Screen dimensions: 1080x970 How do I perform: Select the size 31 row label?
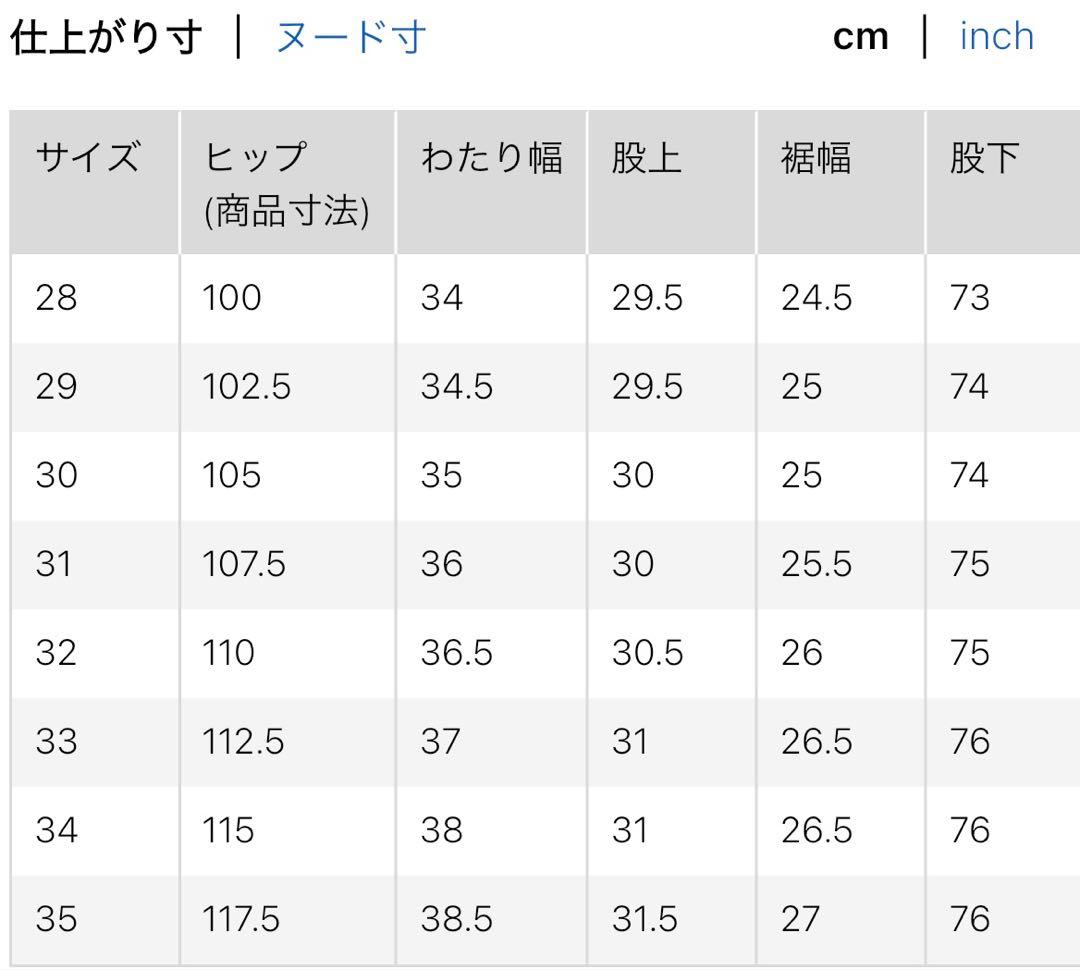54,564
